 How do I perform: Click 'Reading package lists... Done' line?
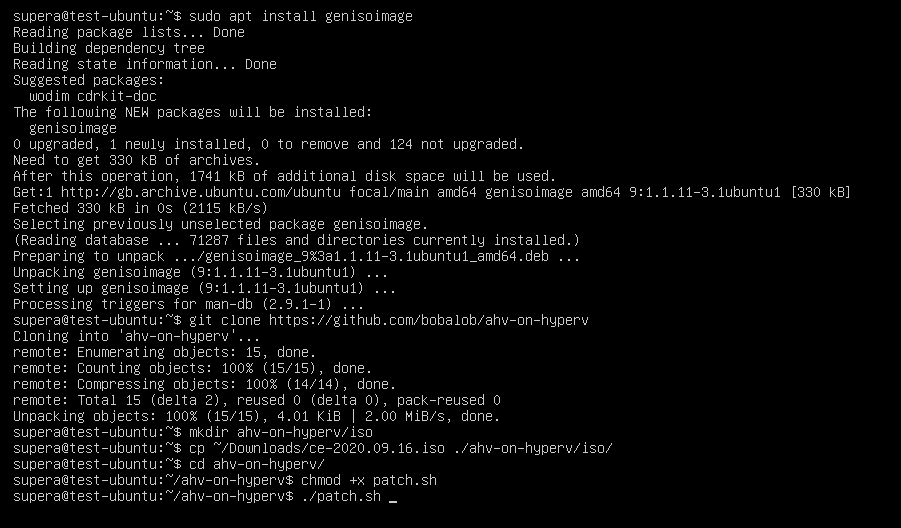pos(129,32)
